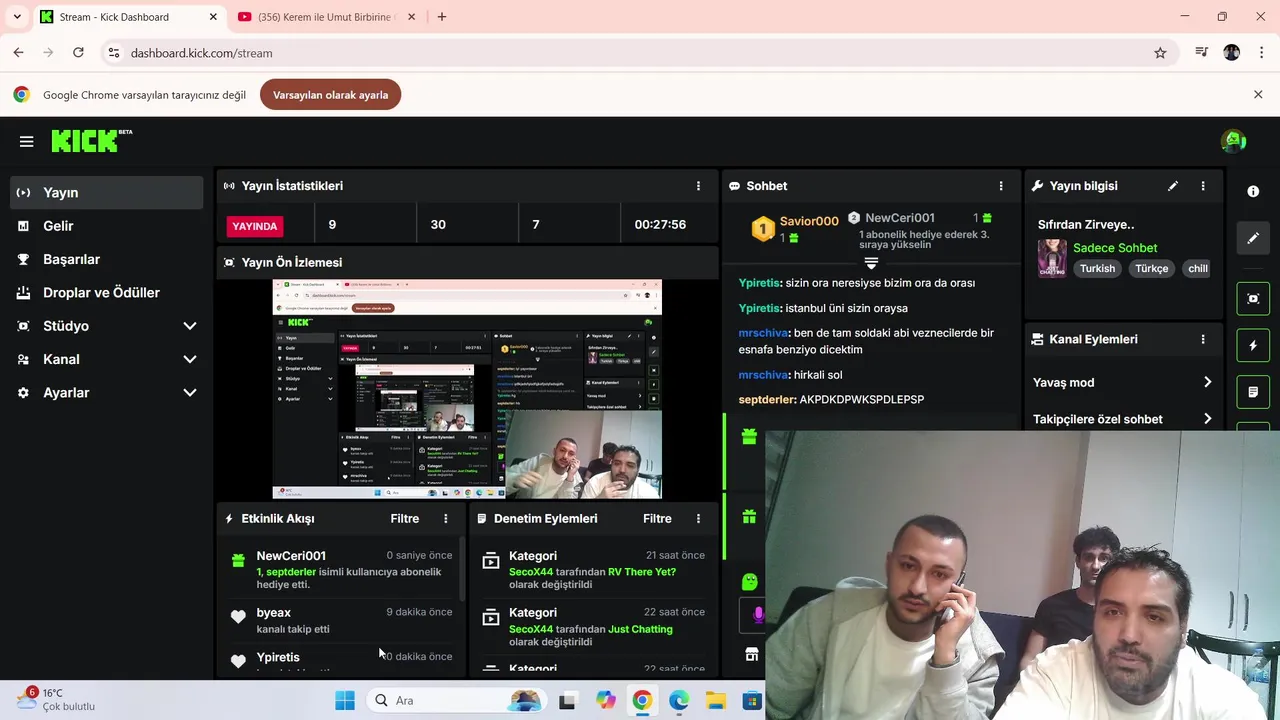Click the YAYINDA live badge

(x=255, y=226)
